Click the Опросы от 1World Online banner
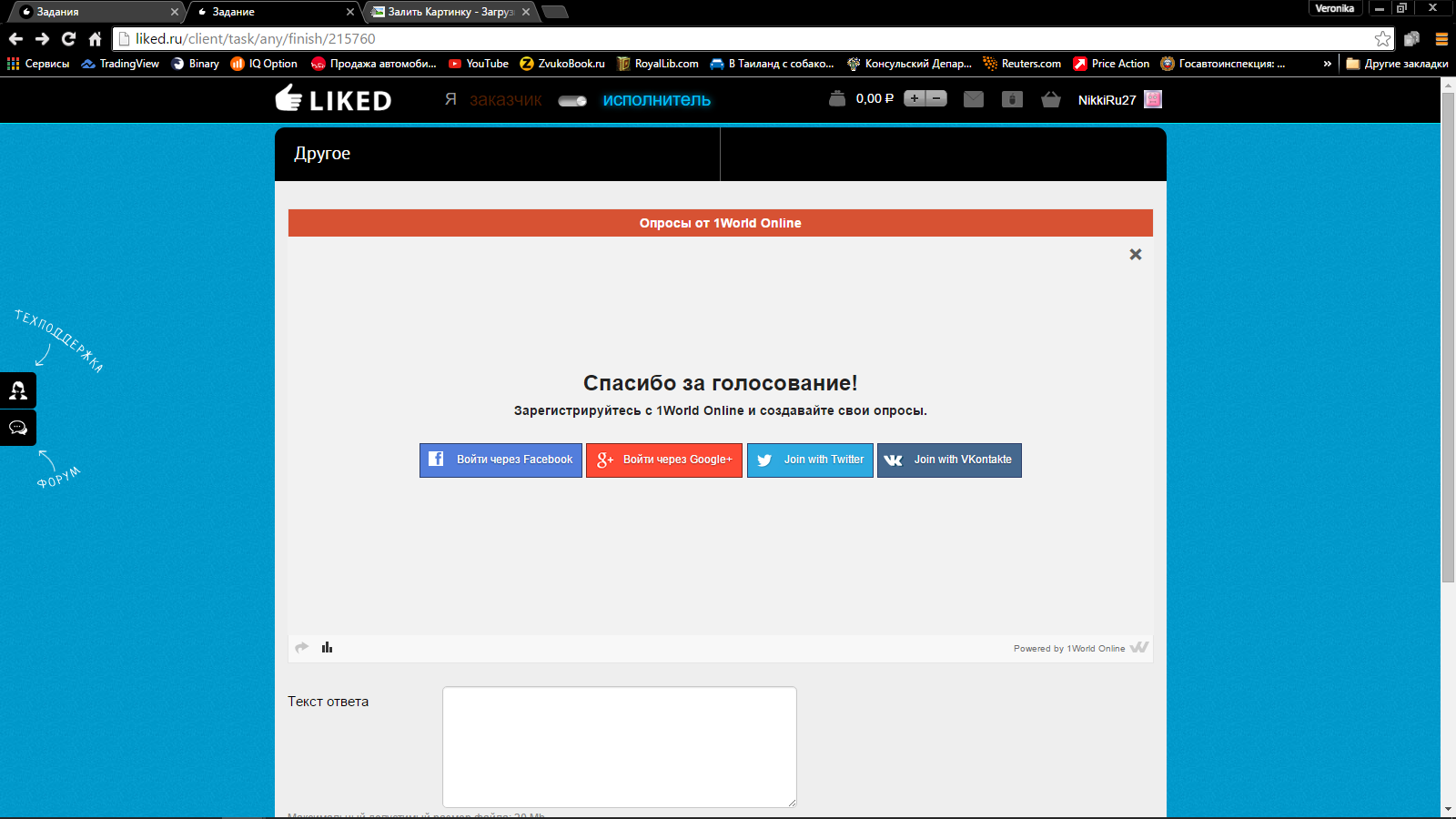1456x819 pixels. coord(721,223)
